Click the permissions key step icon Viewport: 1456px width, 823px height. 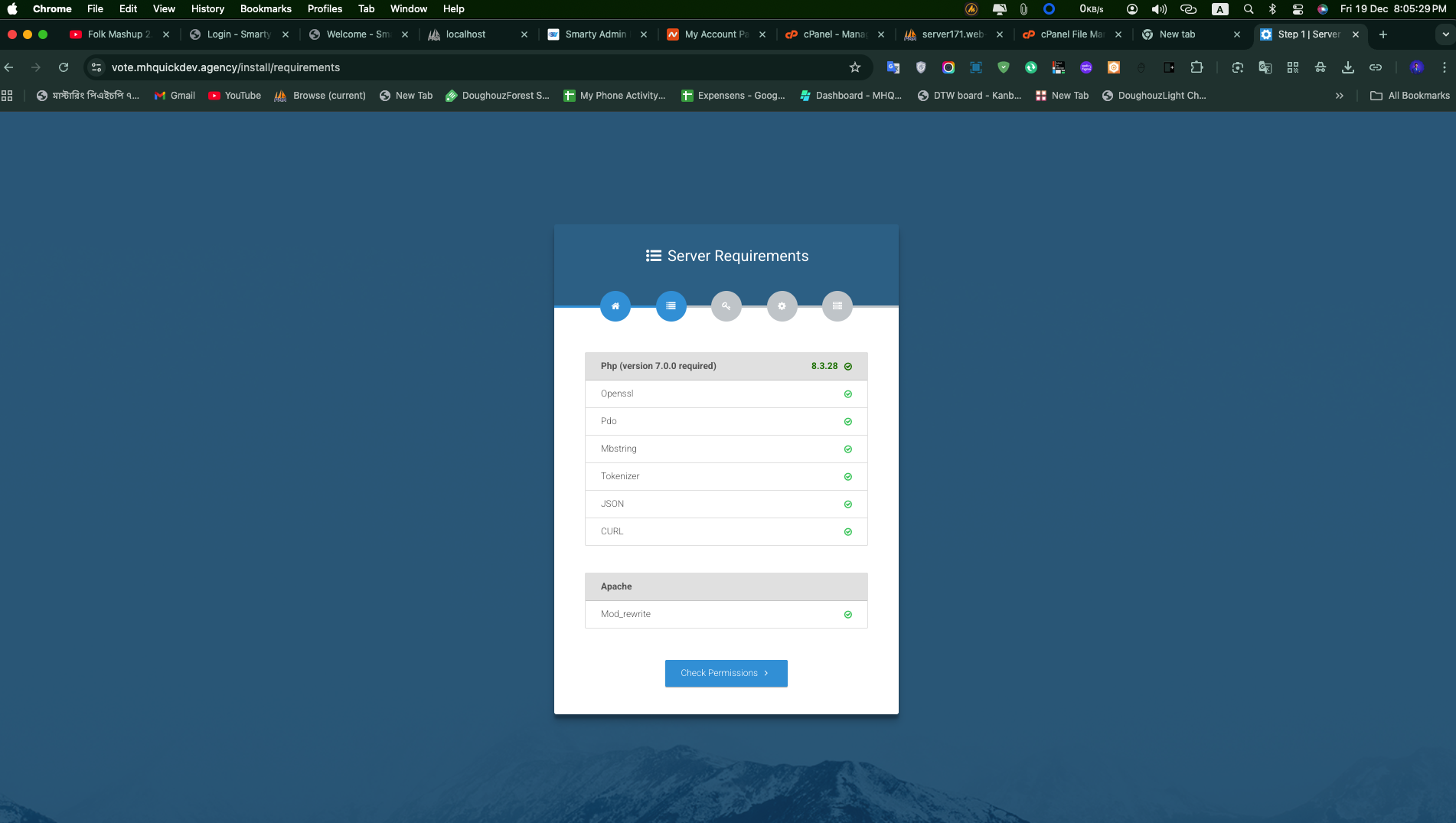726,306
